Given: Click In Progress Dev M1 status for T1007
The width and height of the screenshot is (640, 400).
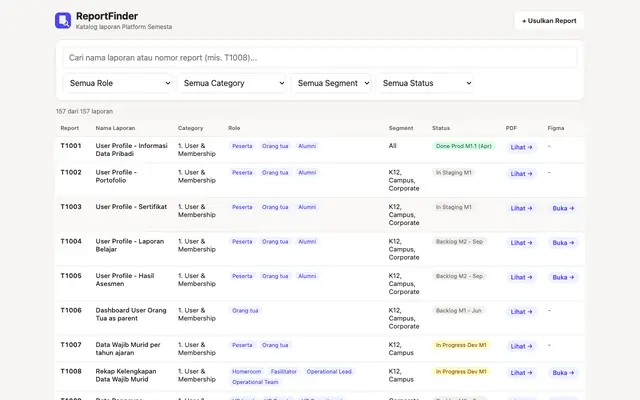Looking at the screenshot, I should [x=461, y=345].
